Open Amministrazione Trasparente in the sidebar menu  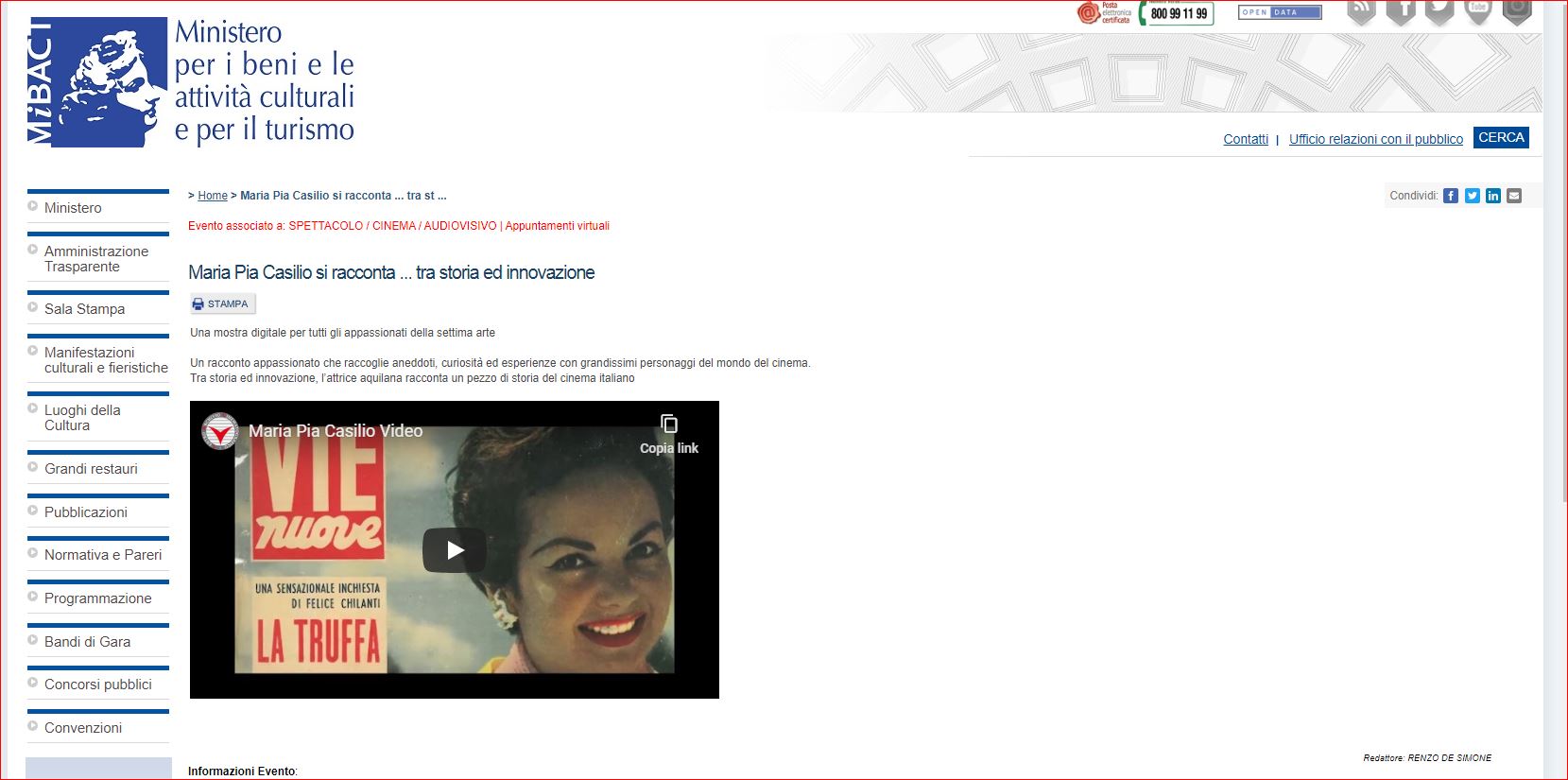pos(96,259)
